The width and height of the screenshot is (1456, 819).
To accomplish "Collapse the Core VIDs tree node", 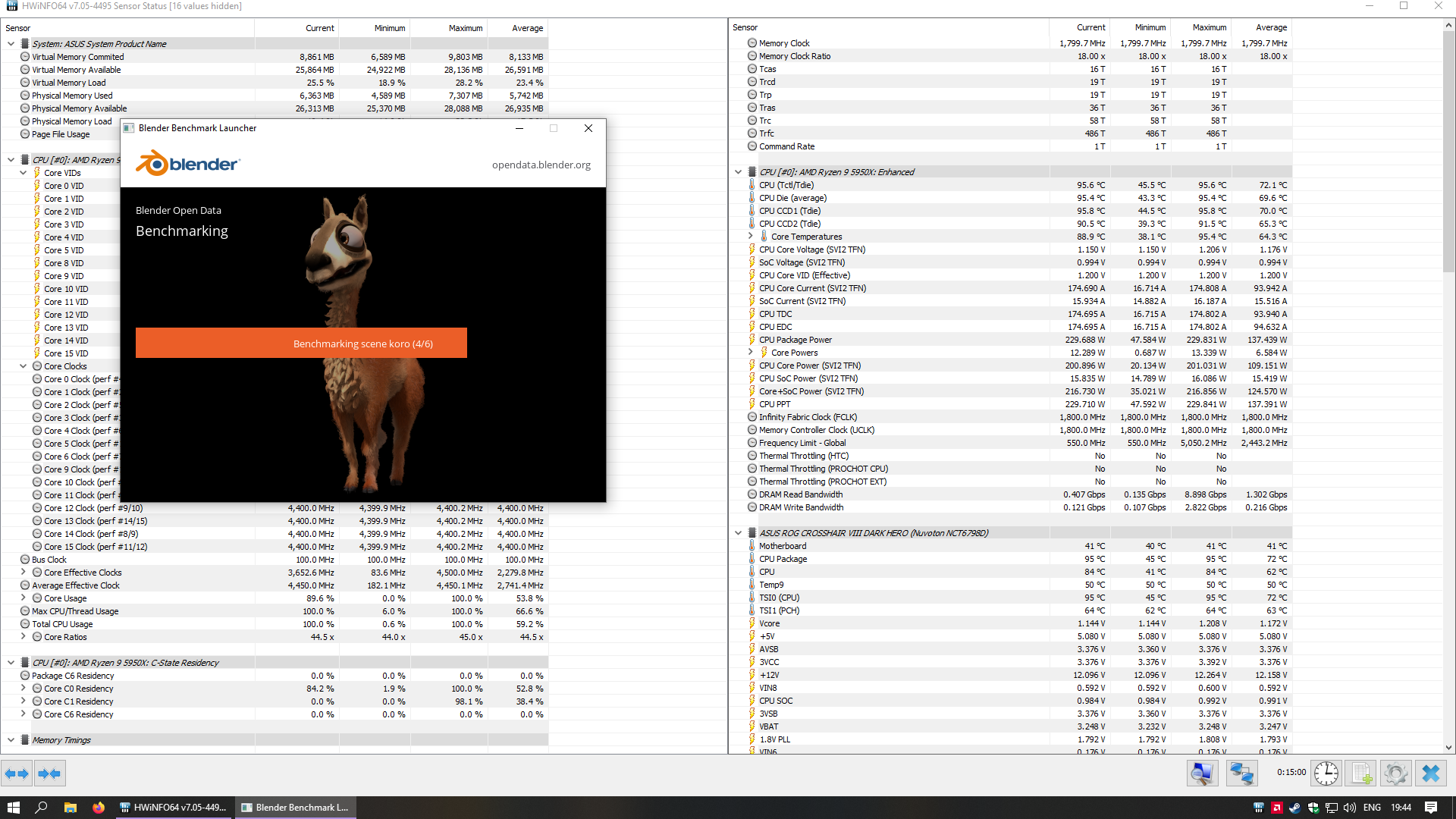I will click(24, 173).
